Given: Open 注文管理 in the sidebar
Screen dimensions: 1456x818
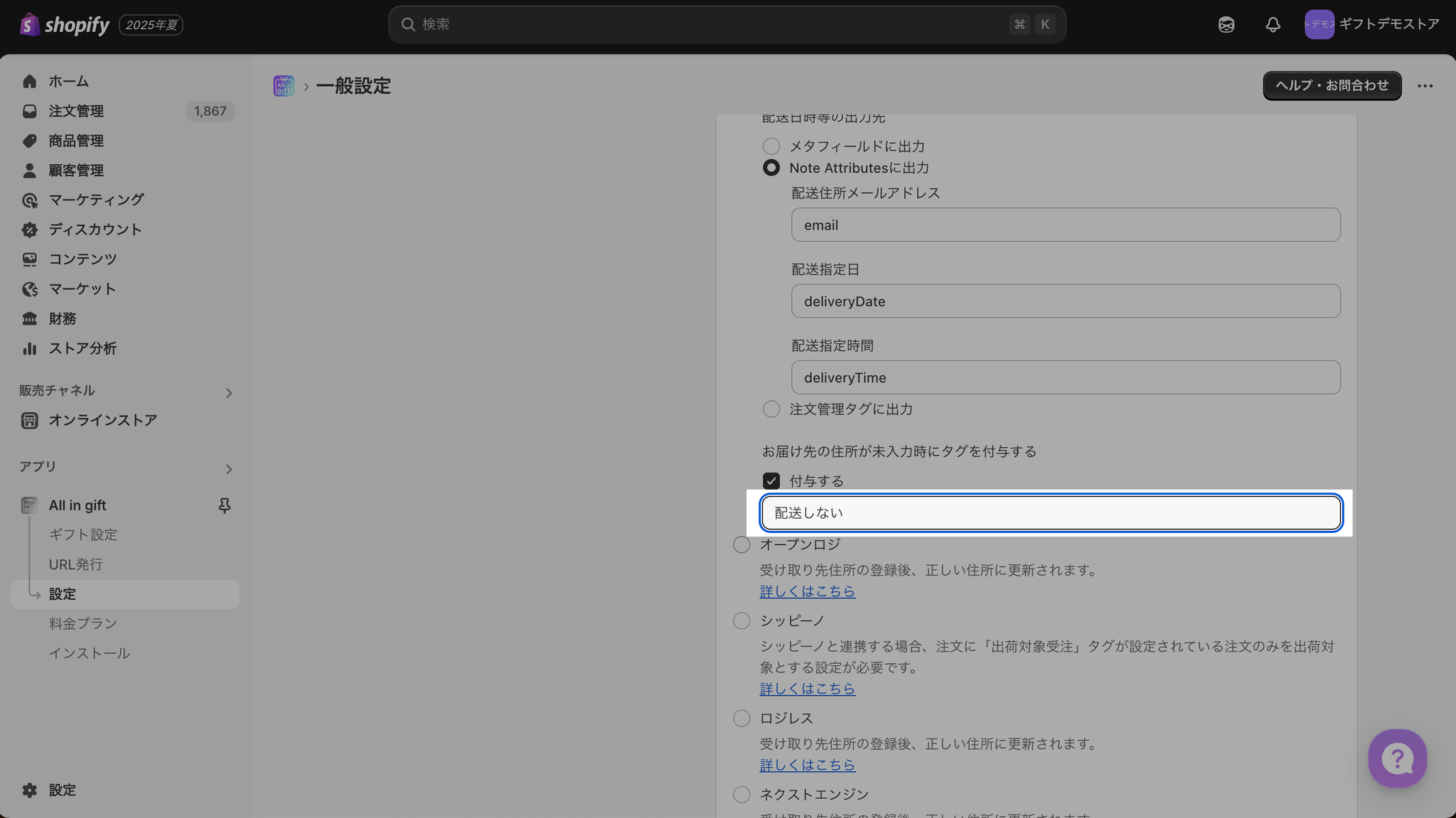Looking at the screenshot, I should click(x=76, y=112).
